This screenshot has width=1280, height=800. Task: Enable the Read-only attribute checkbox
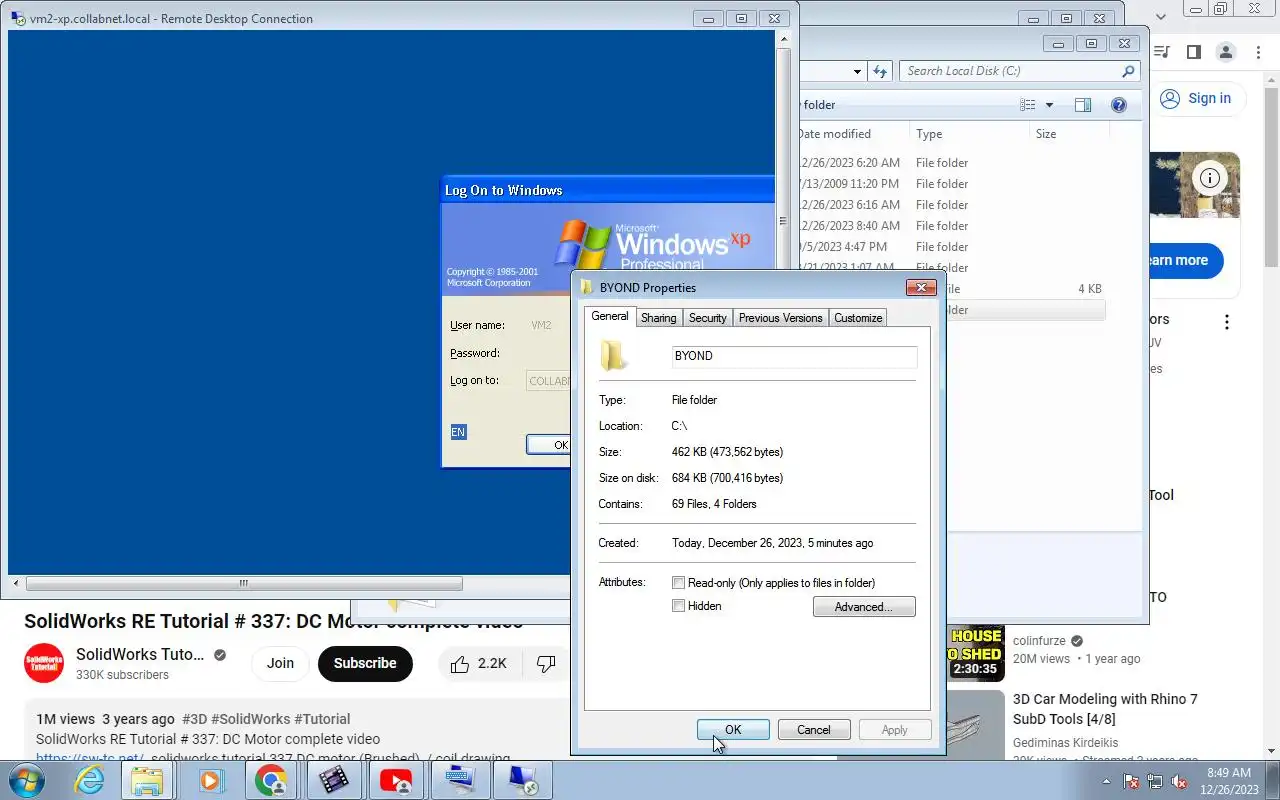click(679, 583)
